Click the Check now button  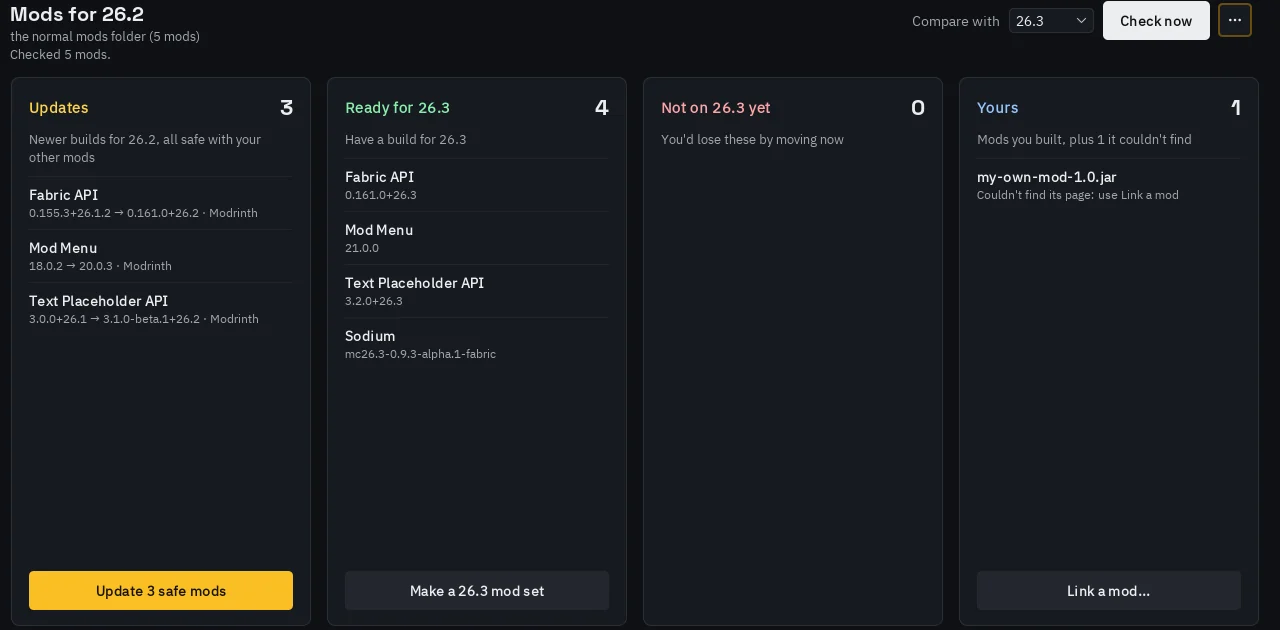point(1156,20)
